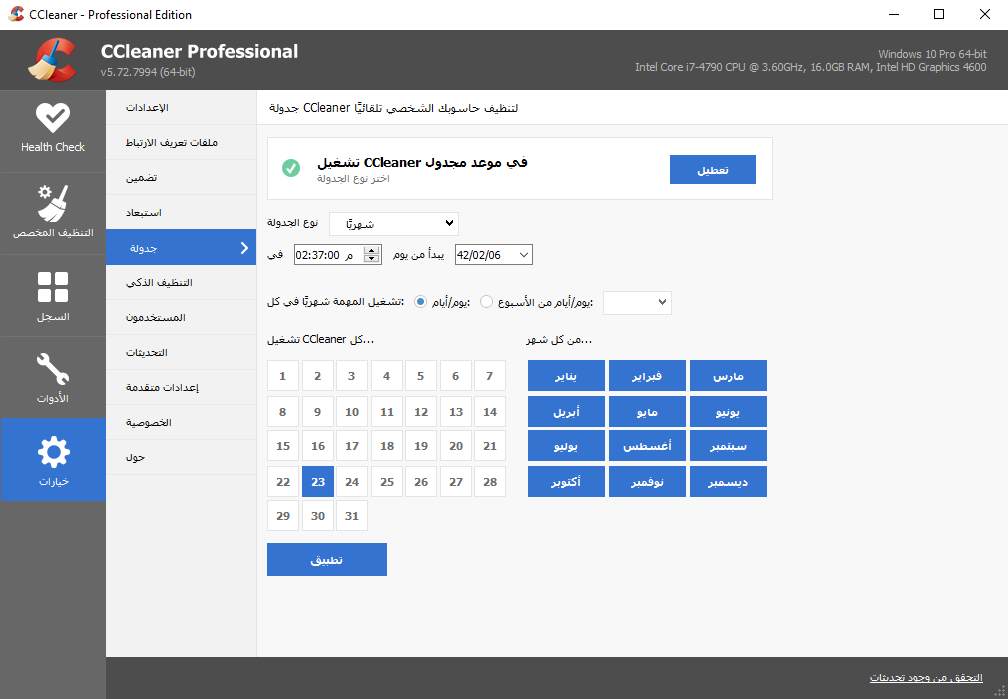Open the إعدادات متقدمة advanced settings item
This screenshot has width=1008, height=699.
[x=181, y=387]
